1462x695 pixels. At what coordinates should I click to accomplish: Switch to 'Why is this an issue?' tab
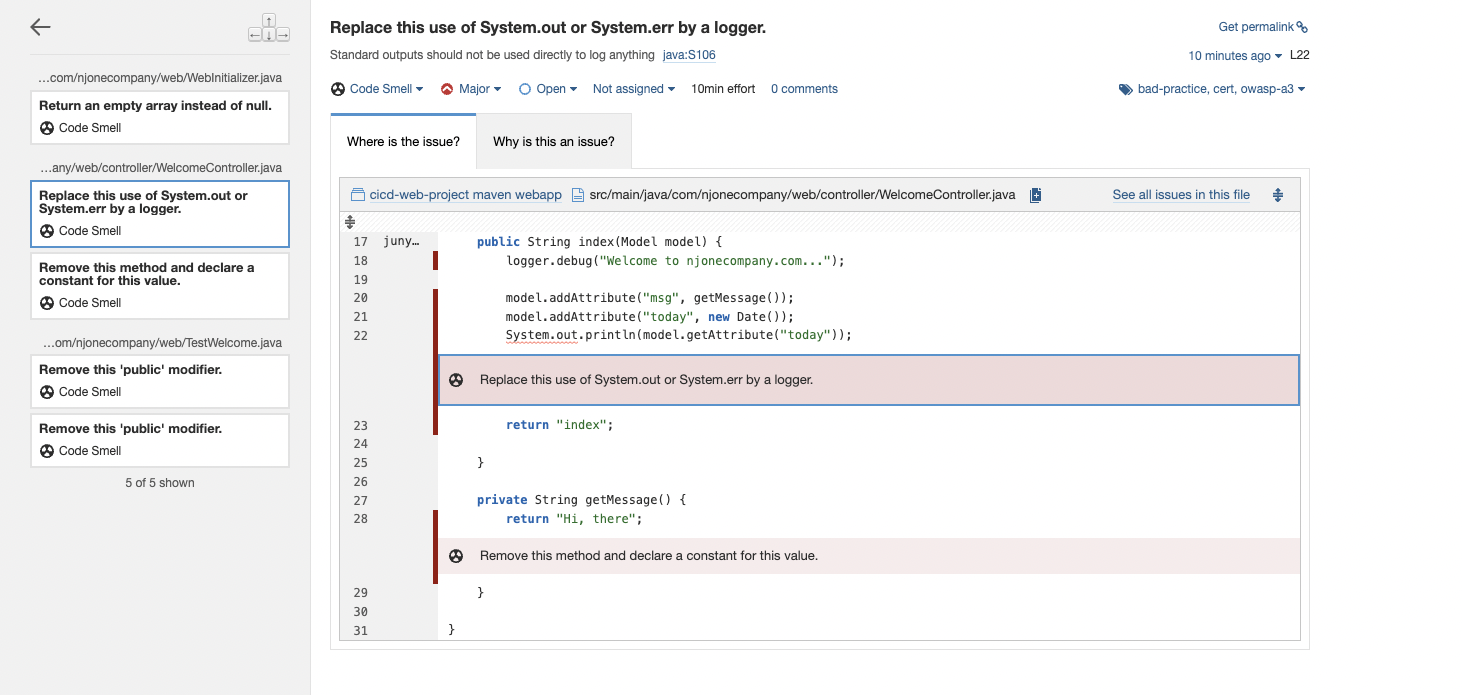(554, 141)
